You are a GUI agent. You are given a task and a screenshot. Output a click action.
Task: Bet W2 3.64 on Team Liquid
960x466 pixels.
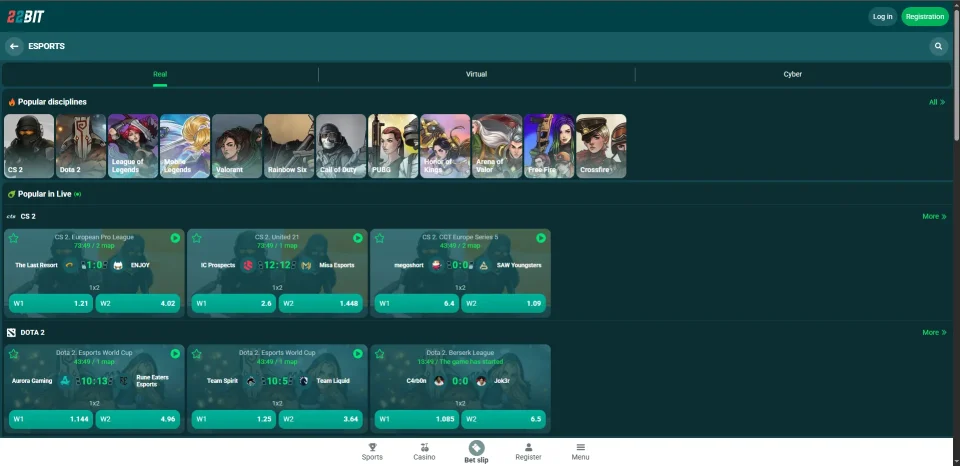point(321,419)
